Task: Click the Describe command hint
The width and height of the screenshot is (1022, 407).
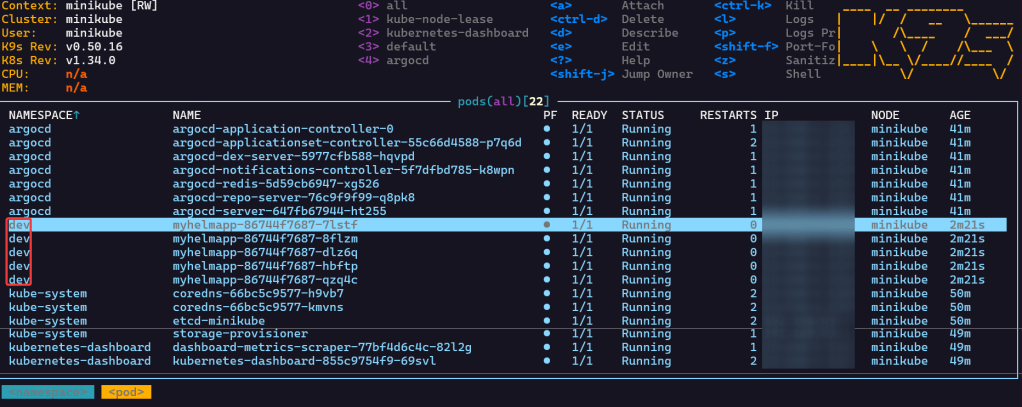Action: pos(650,33)
